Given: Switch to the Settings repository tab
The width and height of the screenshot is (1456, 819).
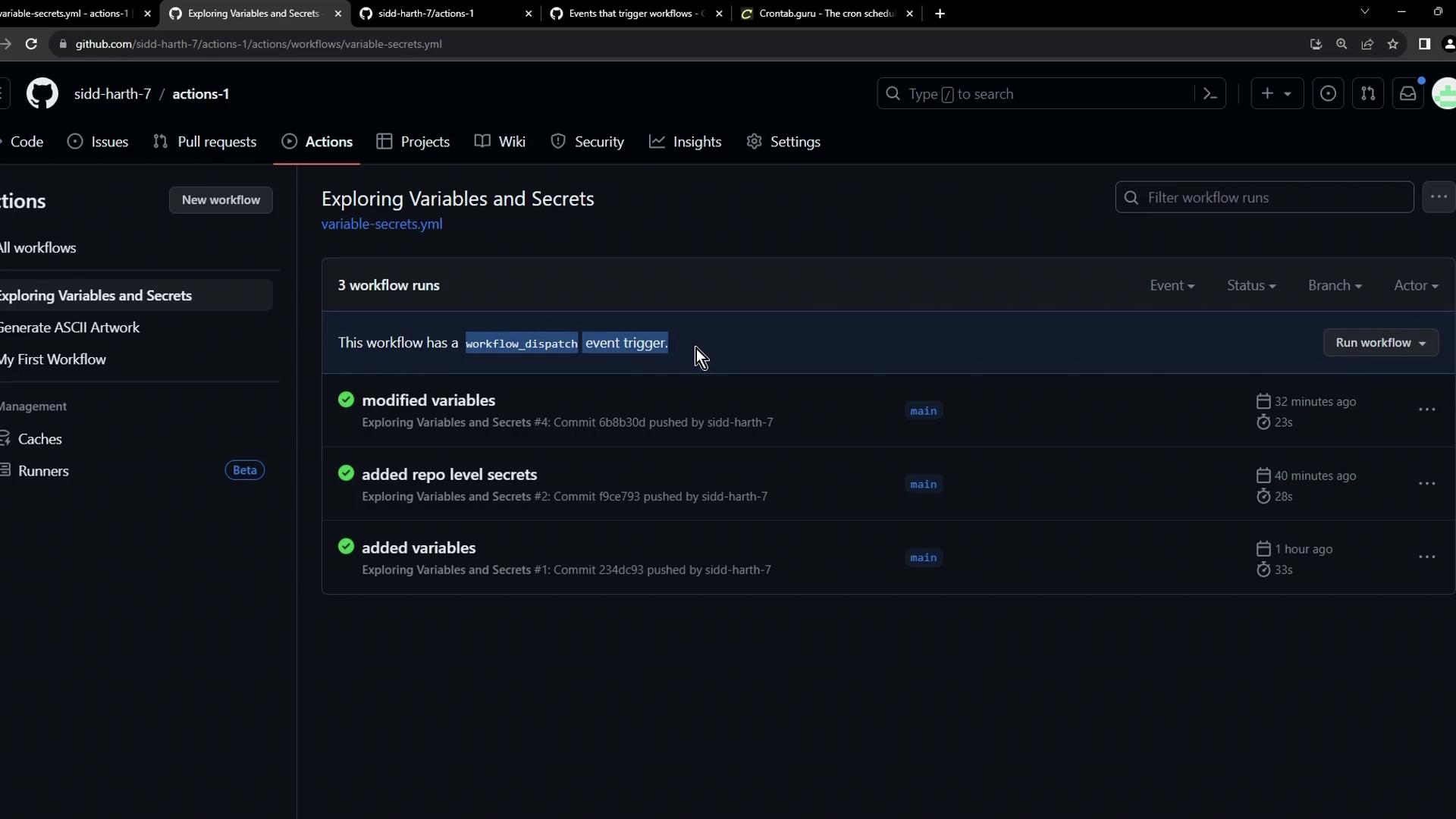Looking at the screenshot, I should [x=783, y=142].
